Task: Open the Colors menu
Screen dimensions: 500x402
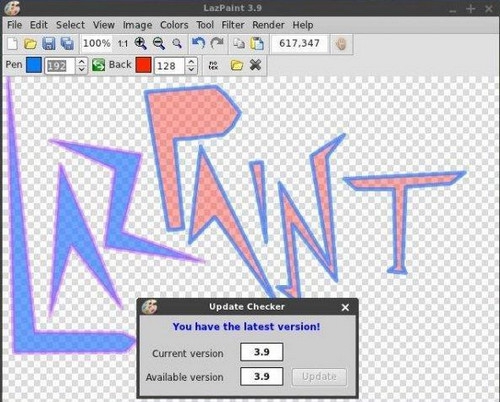Action: tap(174, 25)
